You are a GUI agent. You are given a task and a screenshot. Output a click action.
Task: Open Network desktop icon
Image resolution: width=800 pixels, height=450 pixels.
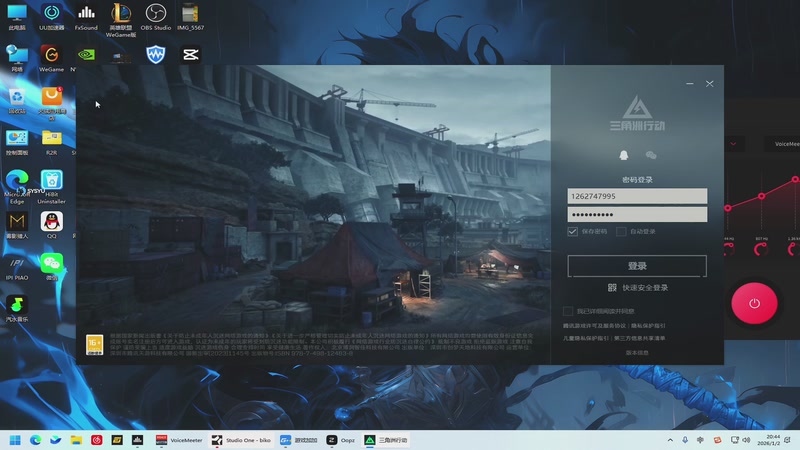[x=17, y=58]
